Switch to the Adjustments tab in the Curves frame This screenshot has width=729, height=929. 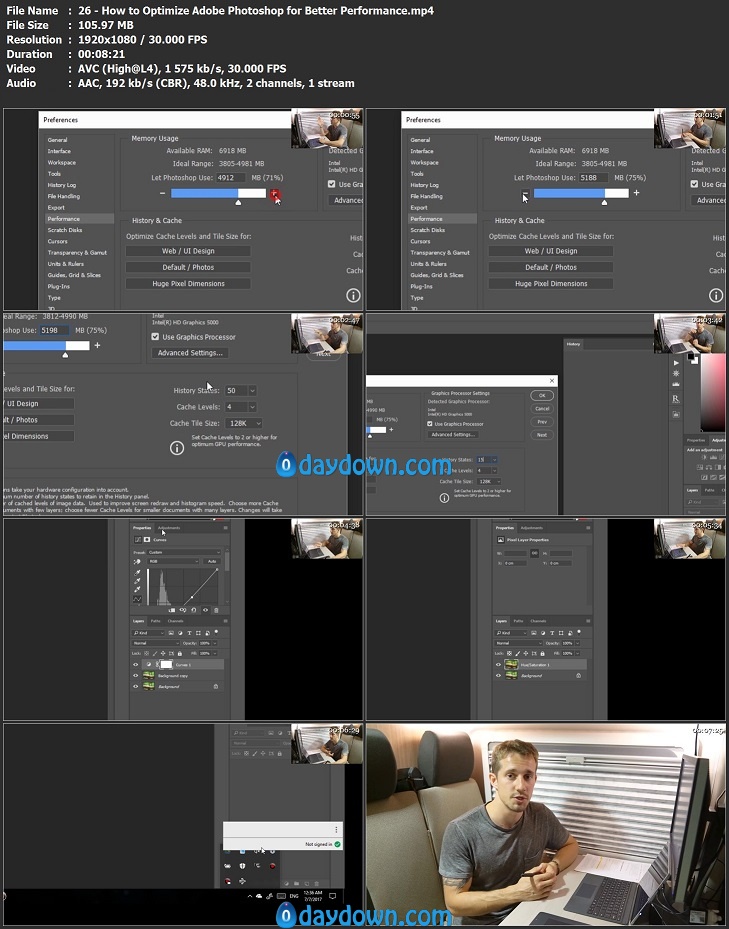tap(169, 528)
